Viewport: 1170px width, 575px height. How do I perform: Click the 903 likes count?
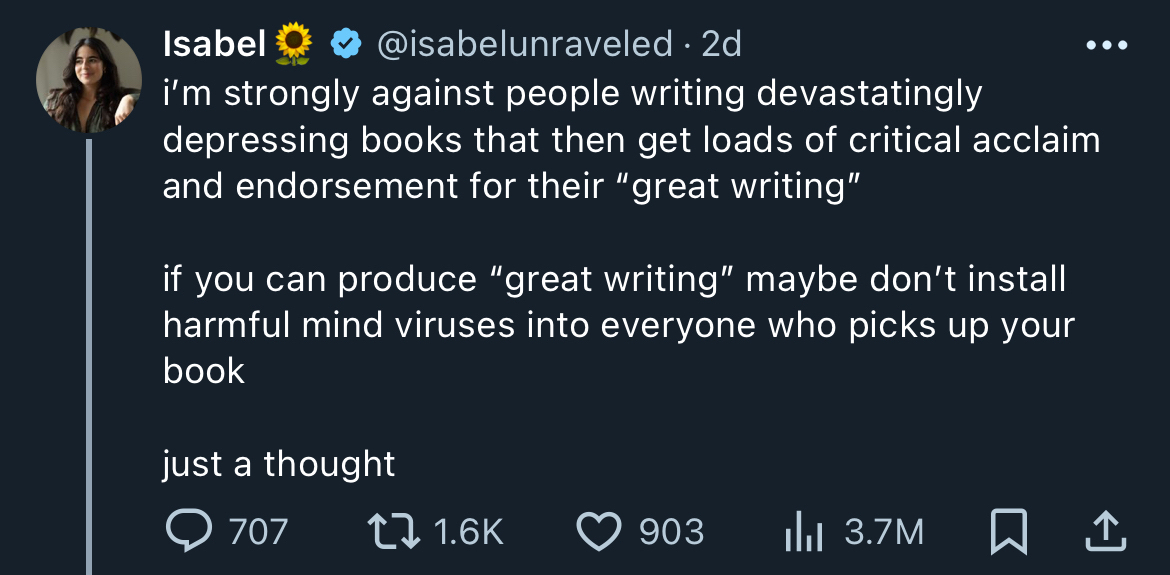671,531
